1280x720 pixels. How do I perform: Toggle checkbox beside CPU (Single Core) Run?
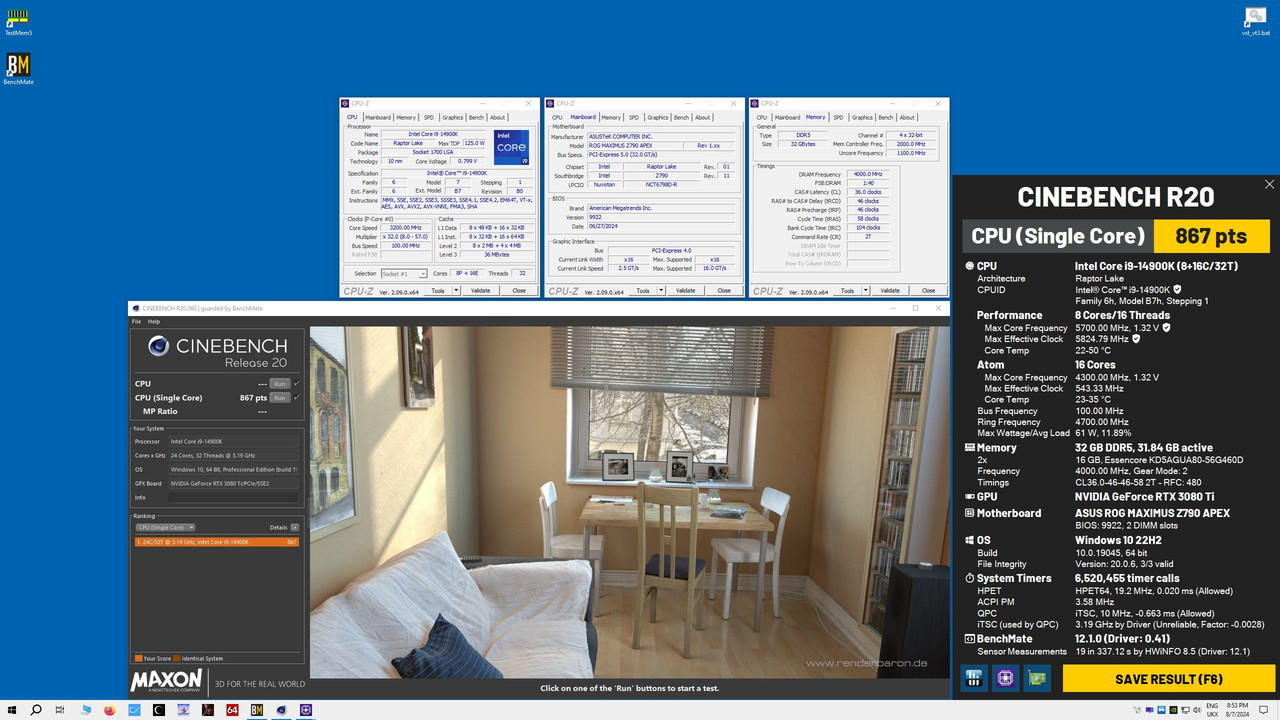click(x=297, y=397)
